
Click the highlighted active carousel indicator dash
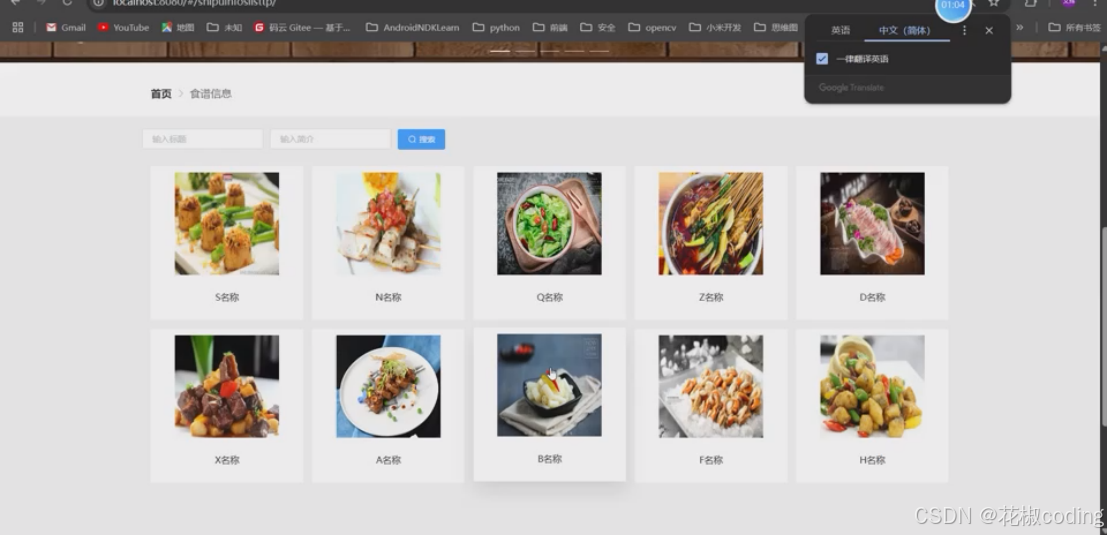[500, 51]
